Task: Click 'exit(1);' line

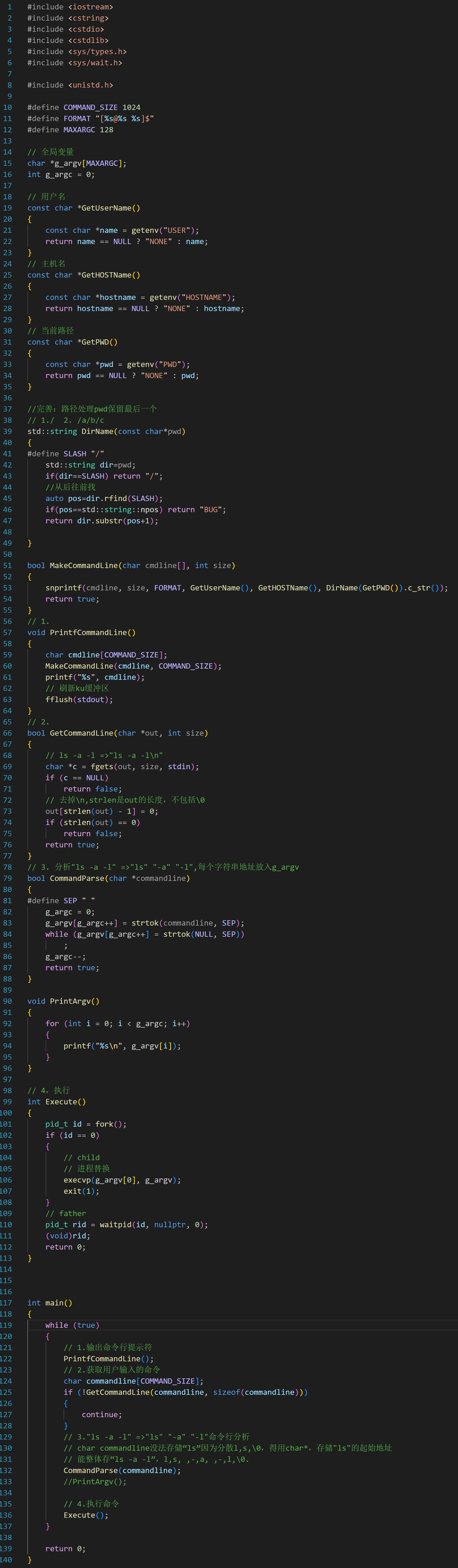Action: (x=81, y=1191)
